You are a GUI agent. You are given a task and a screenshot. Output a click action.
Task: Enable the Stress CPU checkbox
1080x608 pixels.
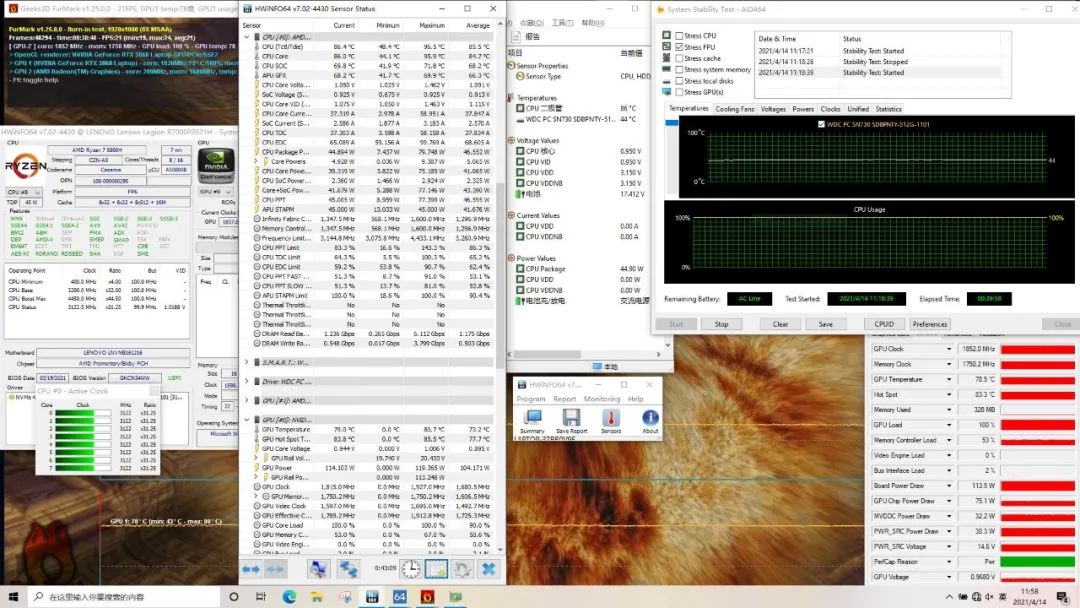click(679, 36)
